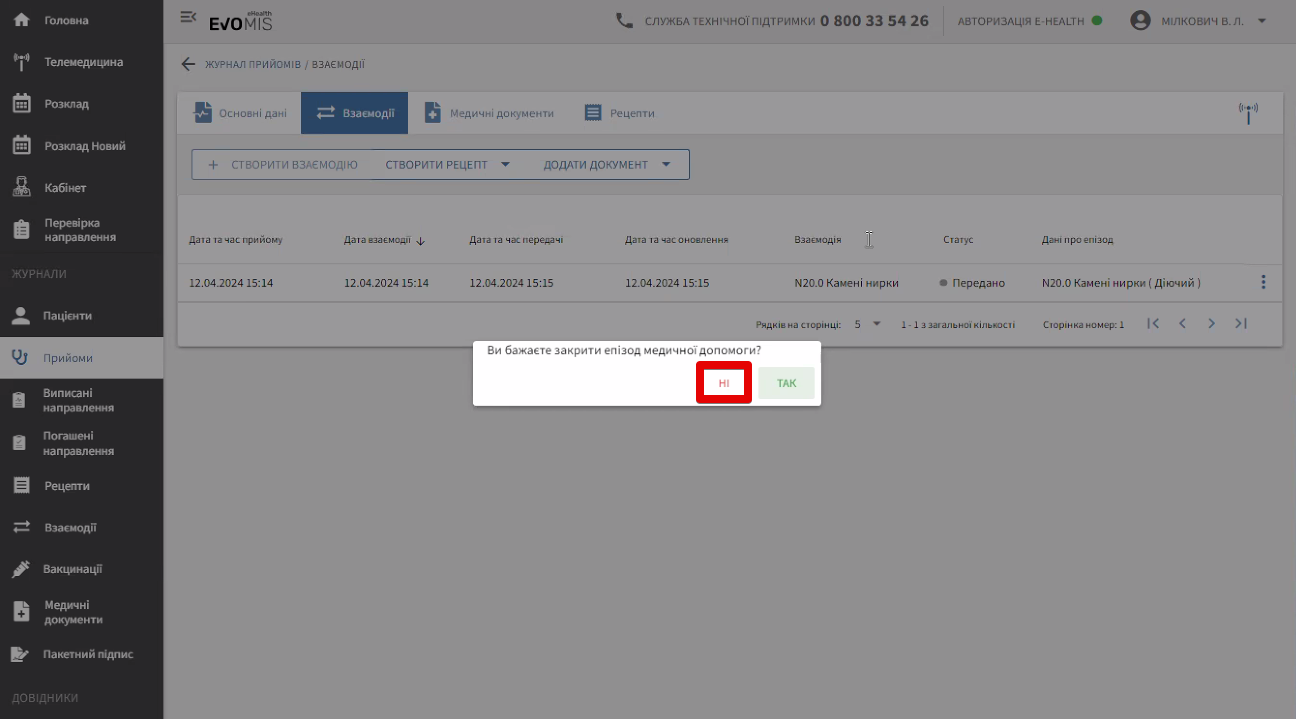Click the user account avatar icon
The height and width of the screenshot is (719, 1296).
pos(1140,20)
